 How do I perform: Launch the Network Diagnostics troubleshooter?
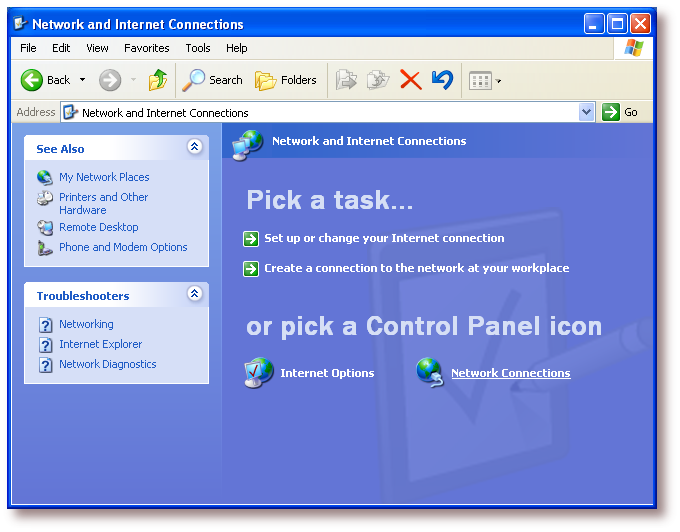tap(107, 364)
